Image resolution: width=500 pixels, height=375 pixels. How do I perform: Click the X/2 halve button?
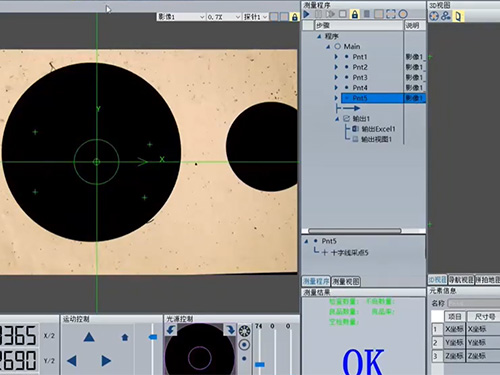(x=49, y=335)
